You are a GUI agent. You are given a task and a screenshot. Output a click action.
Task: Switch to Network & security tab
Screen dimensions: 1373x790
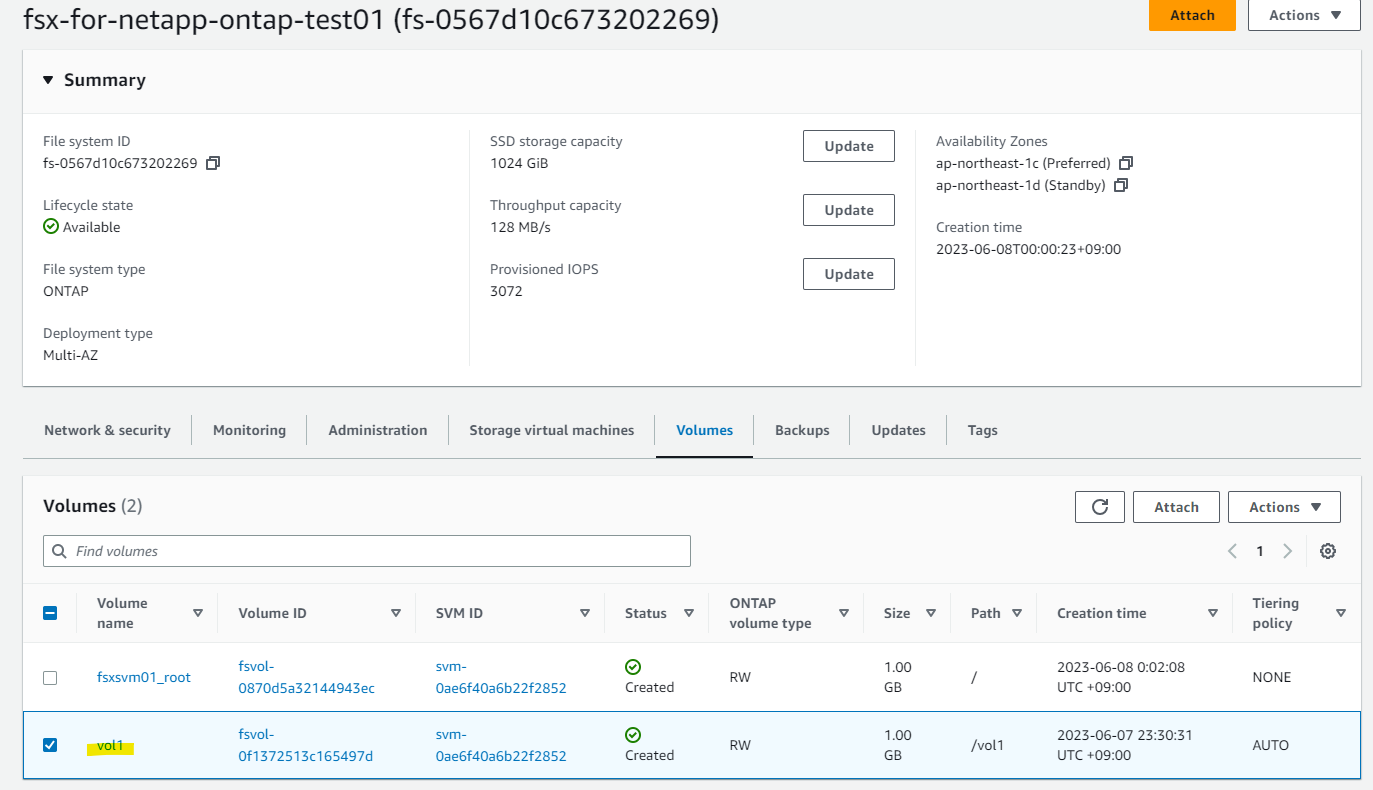pos(107,430)
